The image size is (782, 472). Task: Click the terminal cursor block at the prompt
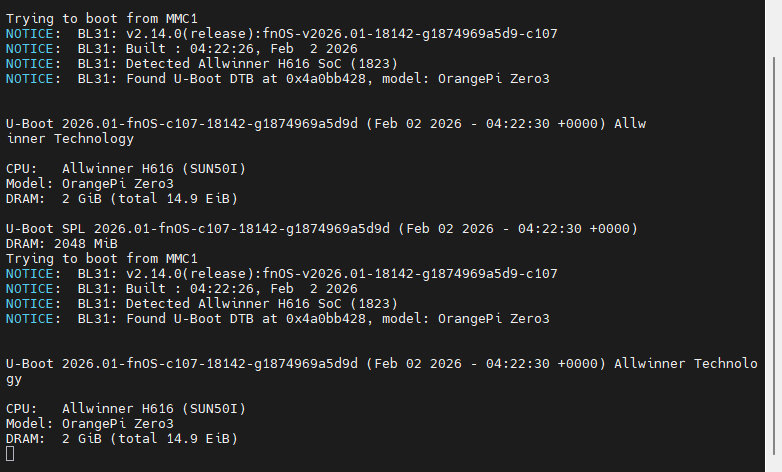pyautogui.click(x=10, y=454)
